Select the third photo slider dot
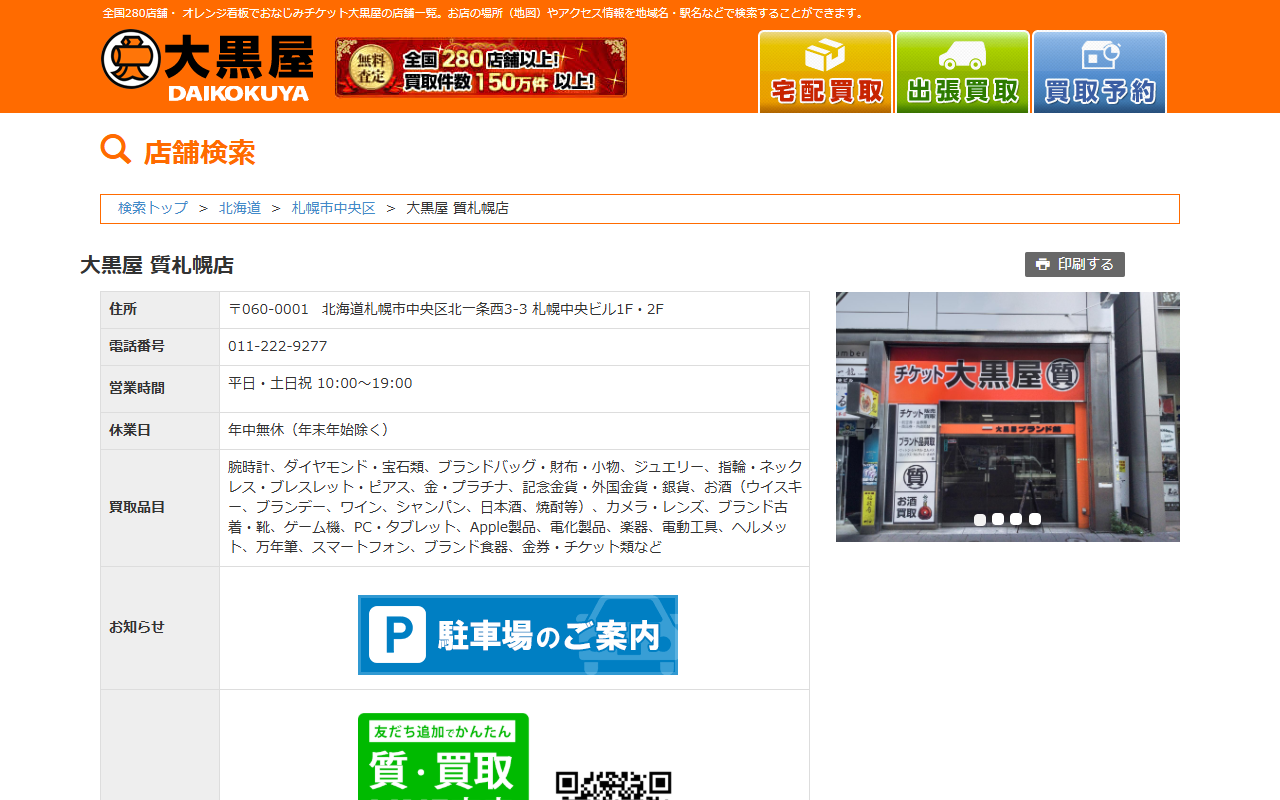The image size is (1280, 800). coord(1016,519)
